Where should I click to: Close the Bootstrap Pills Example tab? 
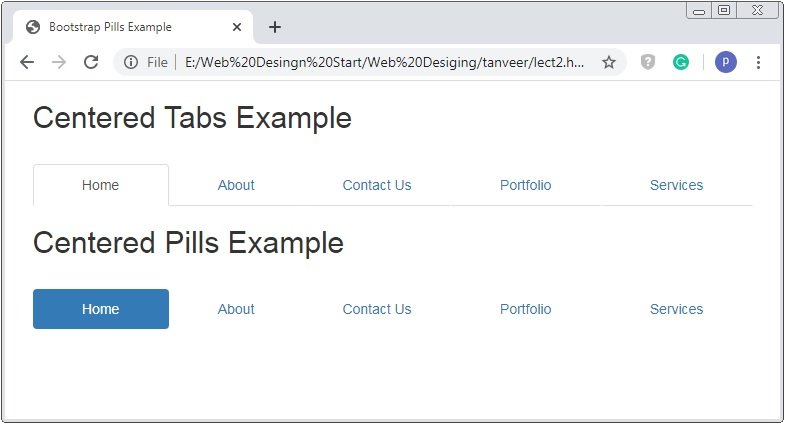[237, 27]
